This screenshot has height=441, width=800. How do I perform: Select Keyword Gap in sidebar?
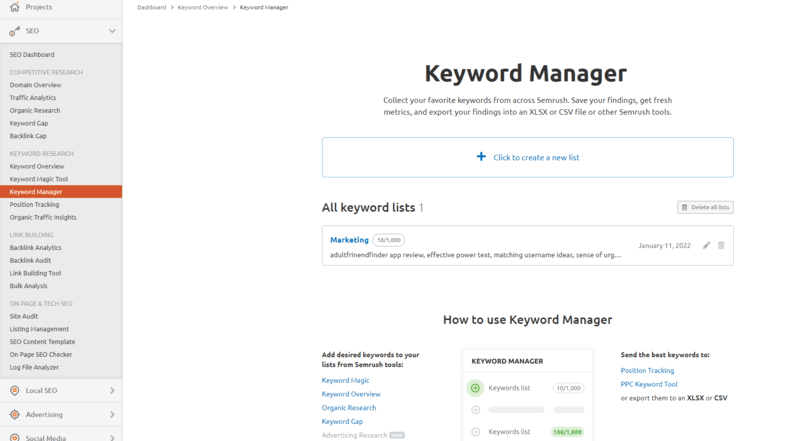pos(29,124)
